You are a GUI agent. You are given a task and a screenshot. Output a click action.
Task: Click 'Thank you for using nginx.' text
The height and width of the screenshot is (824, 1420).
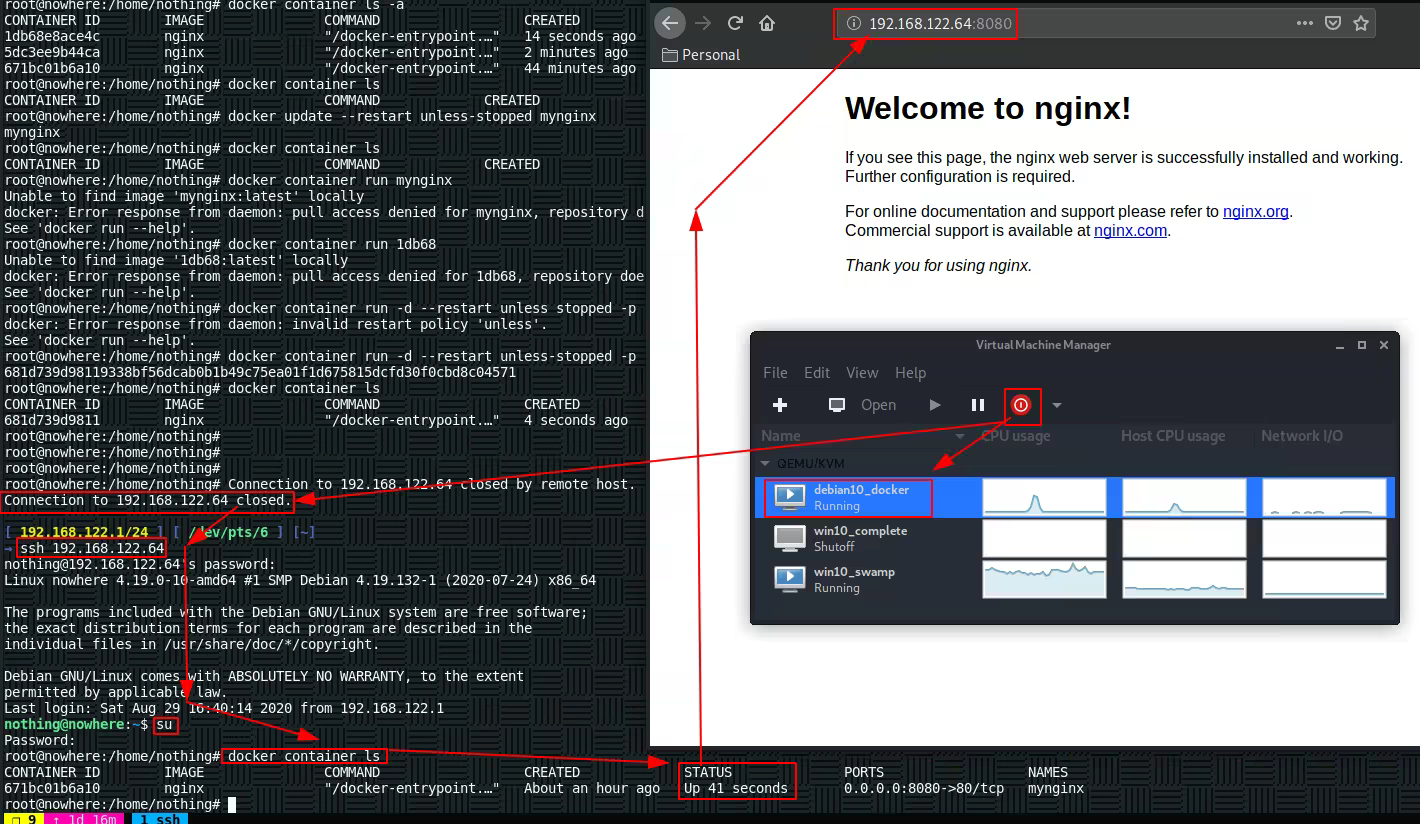(938, 266)
